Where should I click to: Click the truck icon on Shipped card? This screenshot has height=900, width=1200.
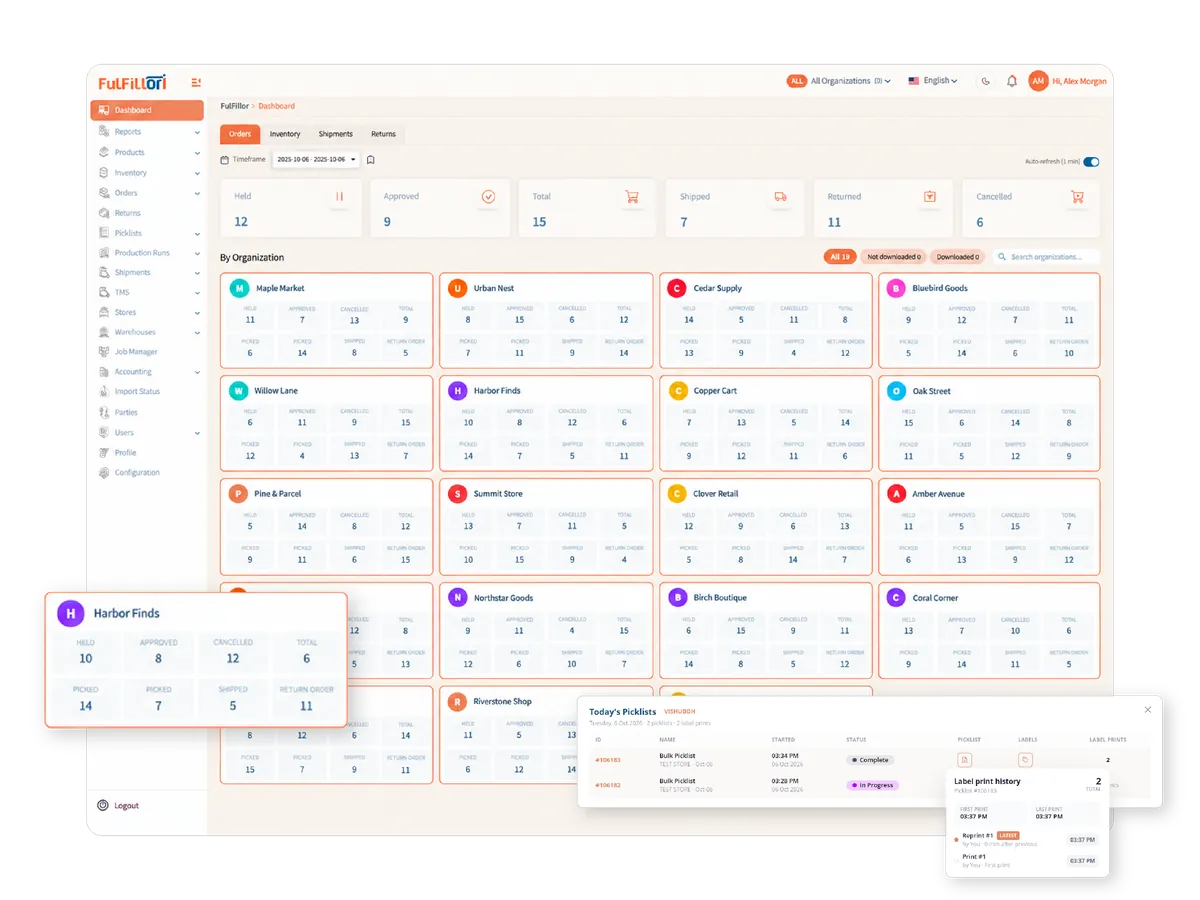coord(781,197)
